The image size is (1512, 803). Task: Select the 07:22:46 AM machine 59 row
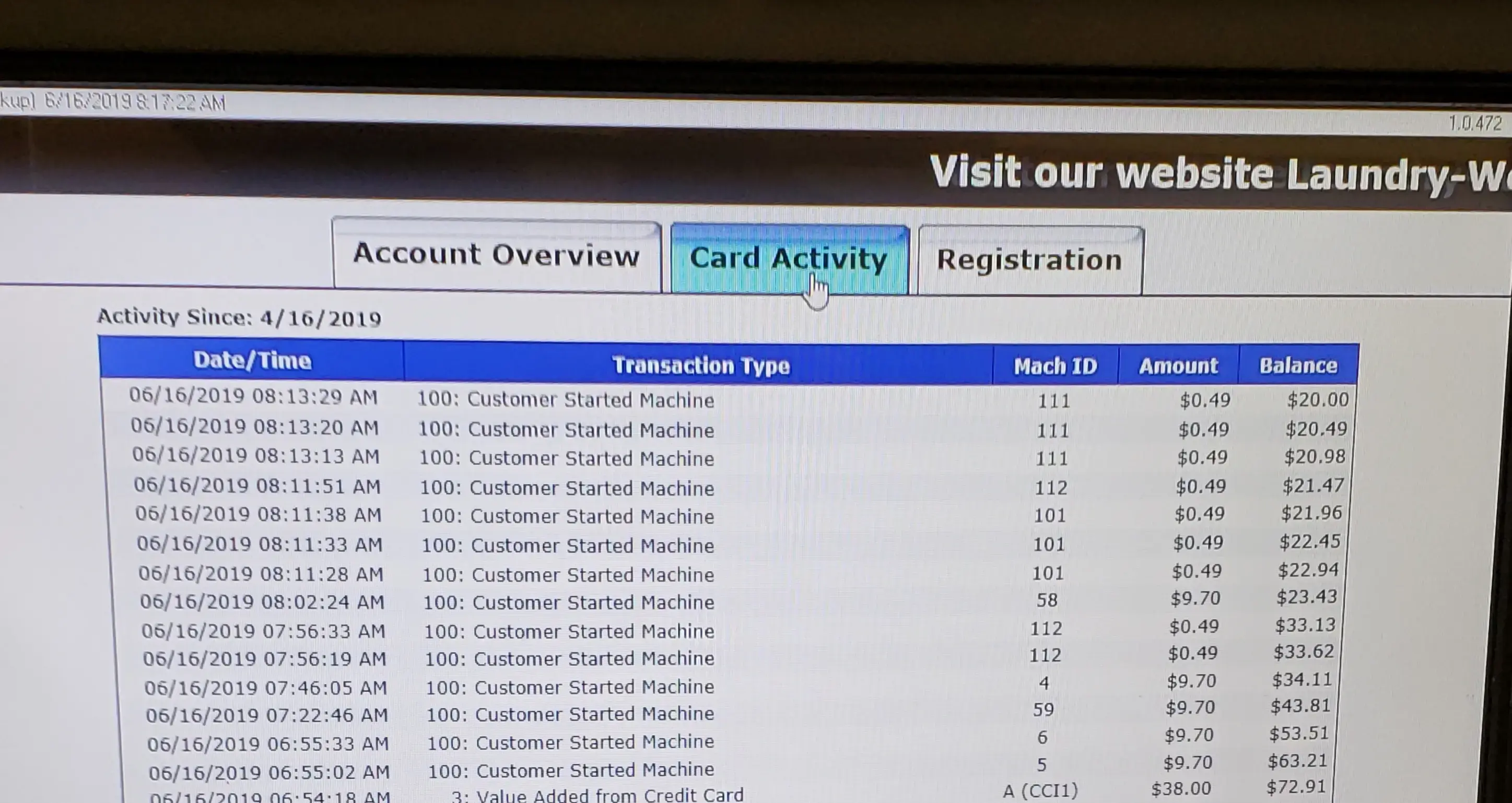pos(569,714)
